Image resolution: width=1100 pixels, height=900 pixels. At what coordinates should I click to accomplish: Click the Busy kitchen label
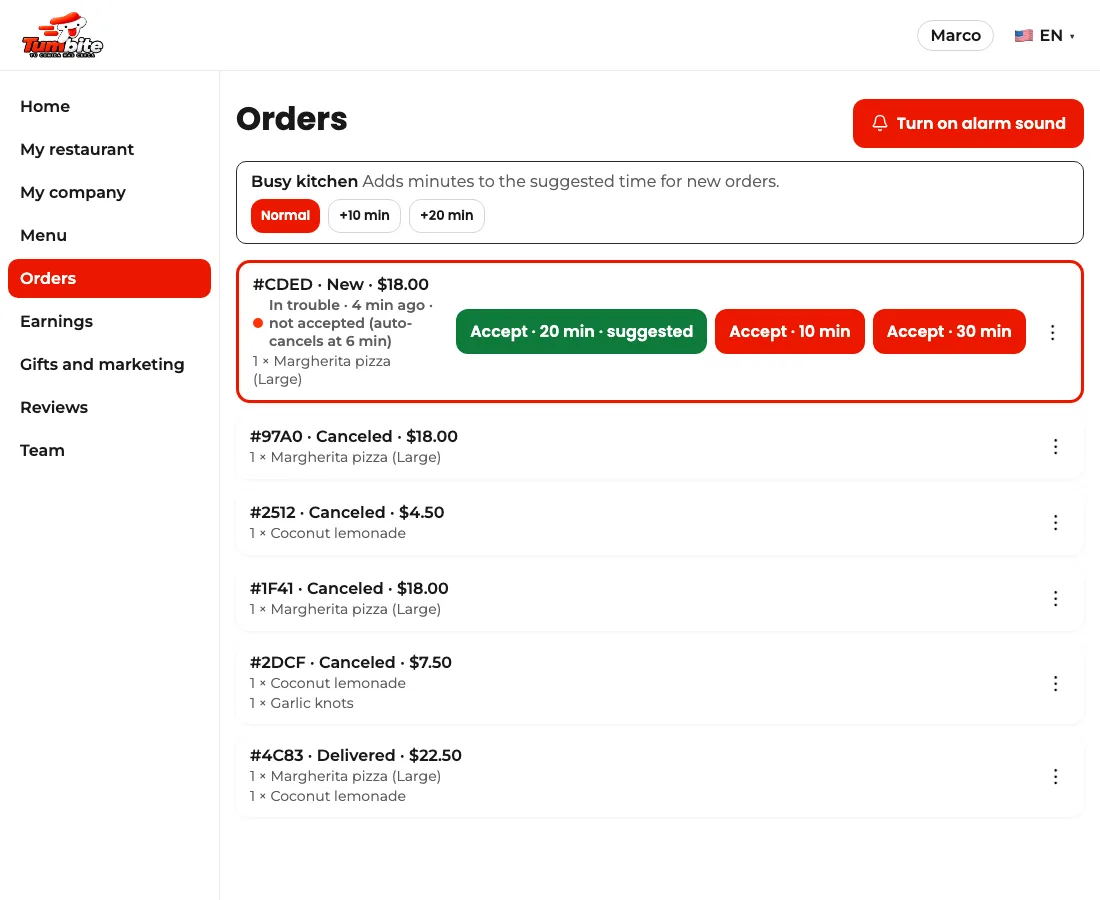(304, 181)
